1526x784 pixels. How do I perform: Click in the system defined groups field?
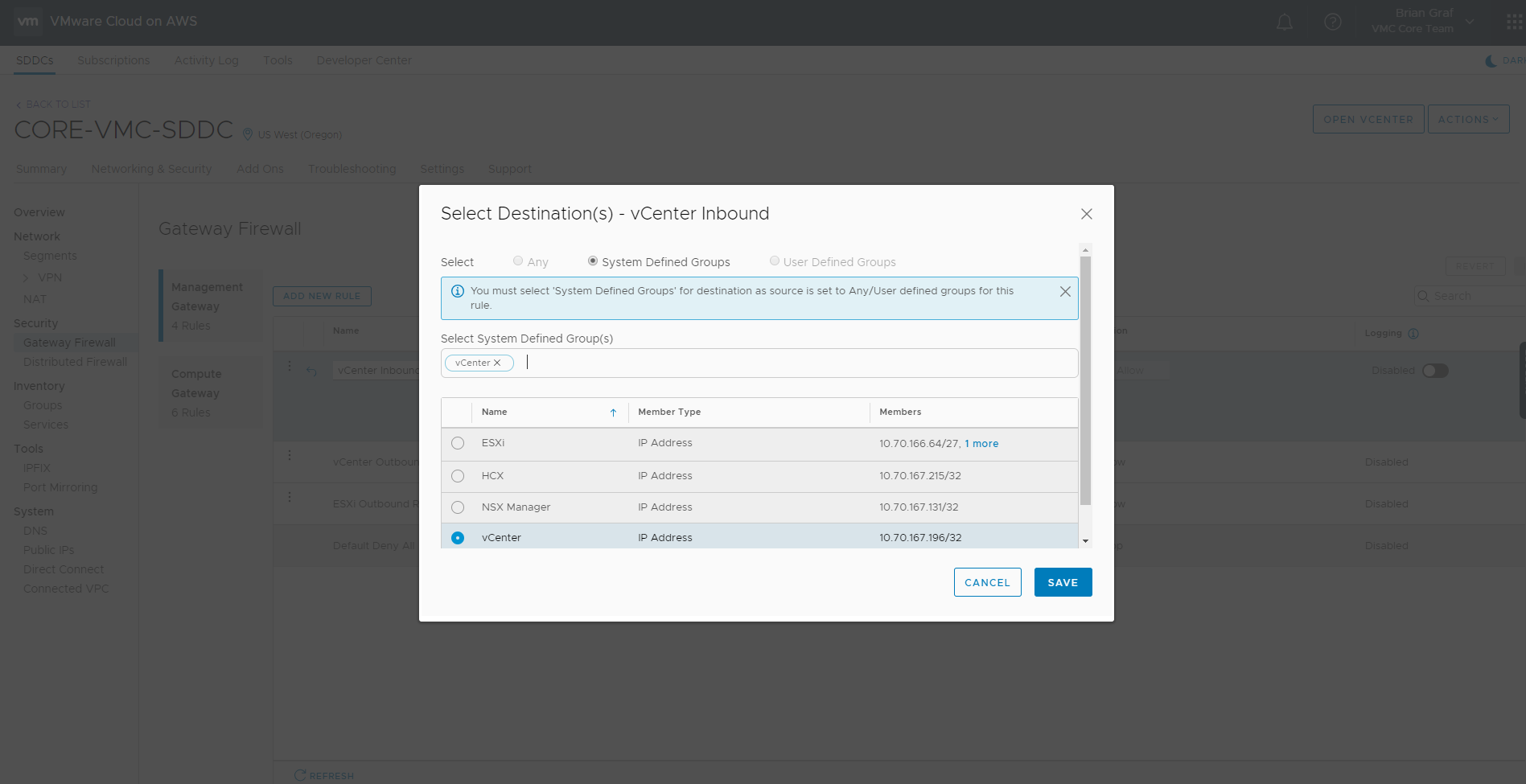(x=759, y=363)
